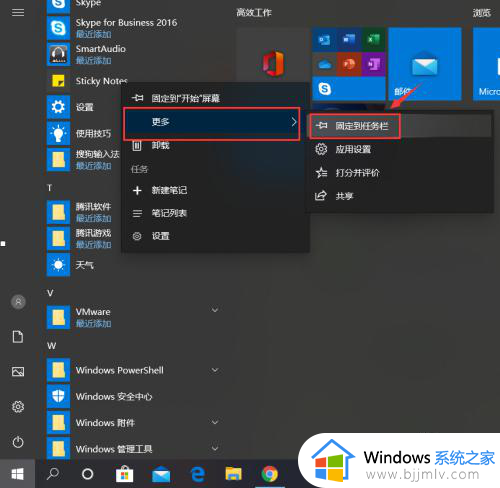Click the letter V section header
This screenshot has width=500, height=488.
click(50, 293)
